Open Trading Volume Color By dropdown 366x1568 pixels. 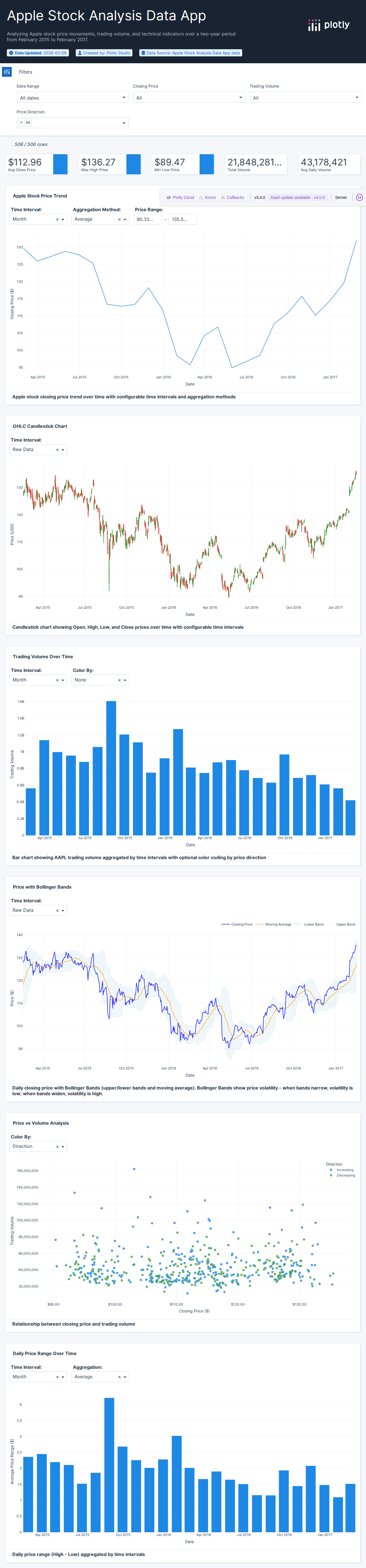(100, 681)
